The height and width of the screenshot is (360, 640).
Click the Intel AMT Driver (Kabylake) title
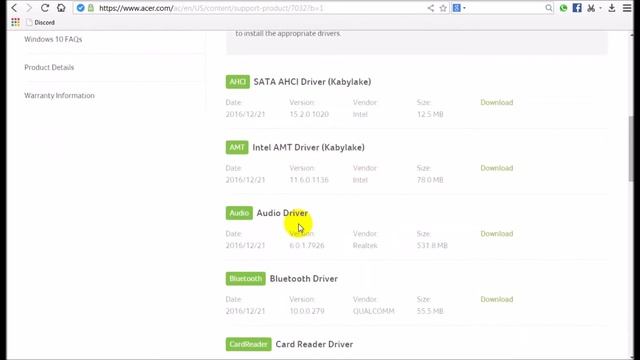309,147
